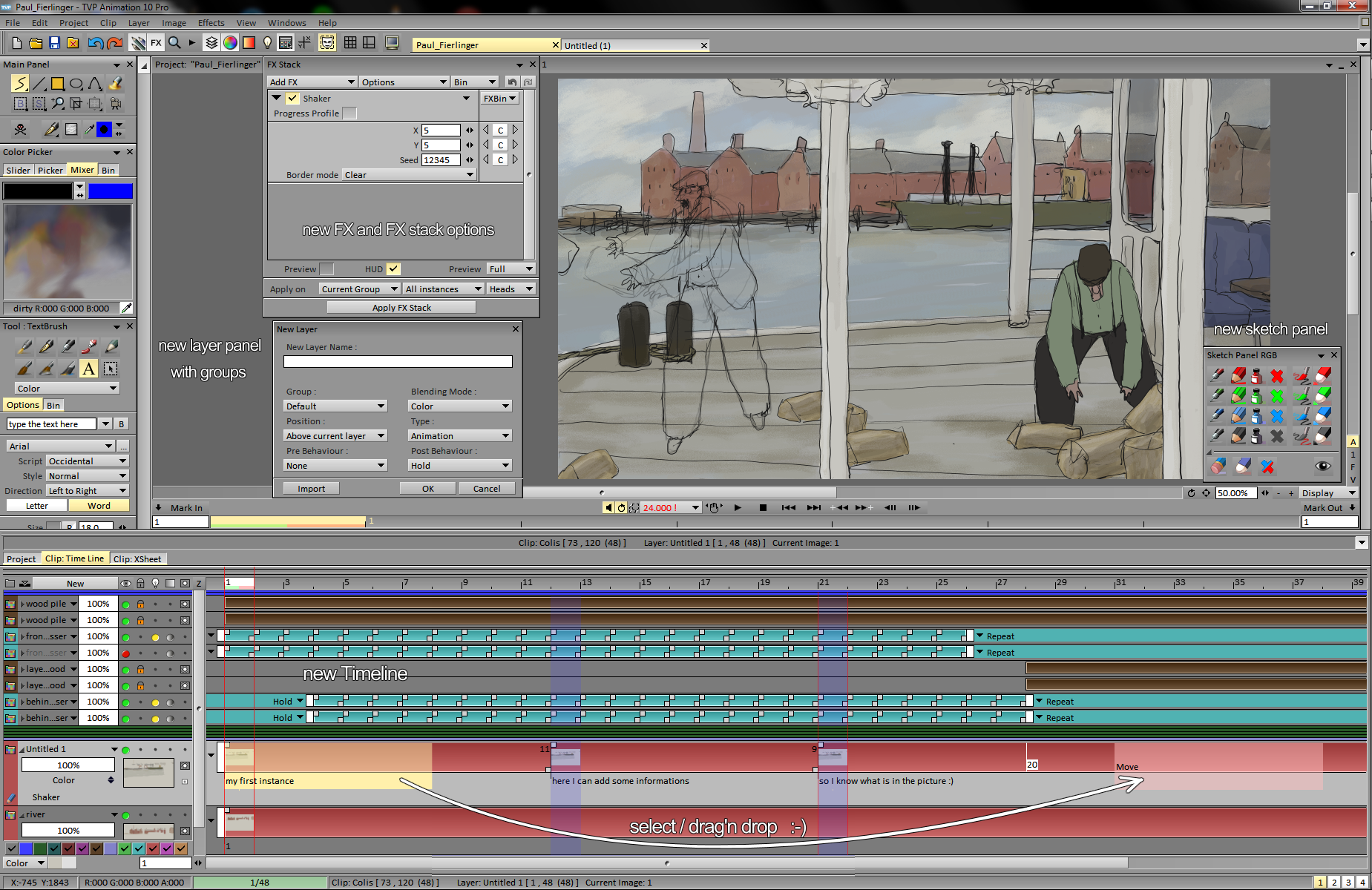Open the Arial font dropdown
Screen dimensions: 1372x890
coord(61,446)
